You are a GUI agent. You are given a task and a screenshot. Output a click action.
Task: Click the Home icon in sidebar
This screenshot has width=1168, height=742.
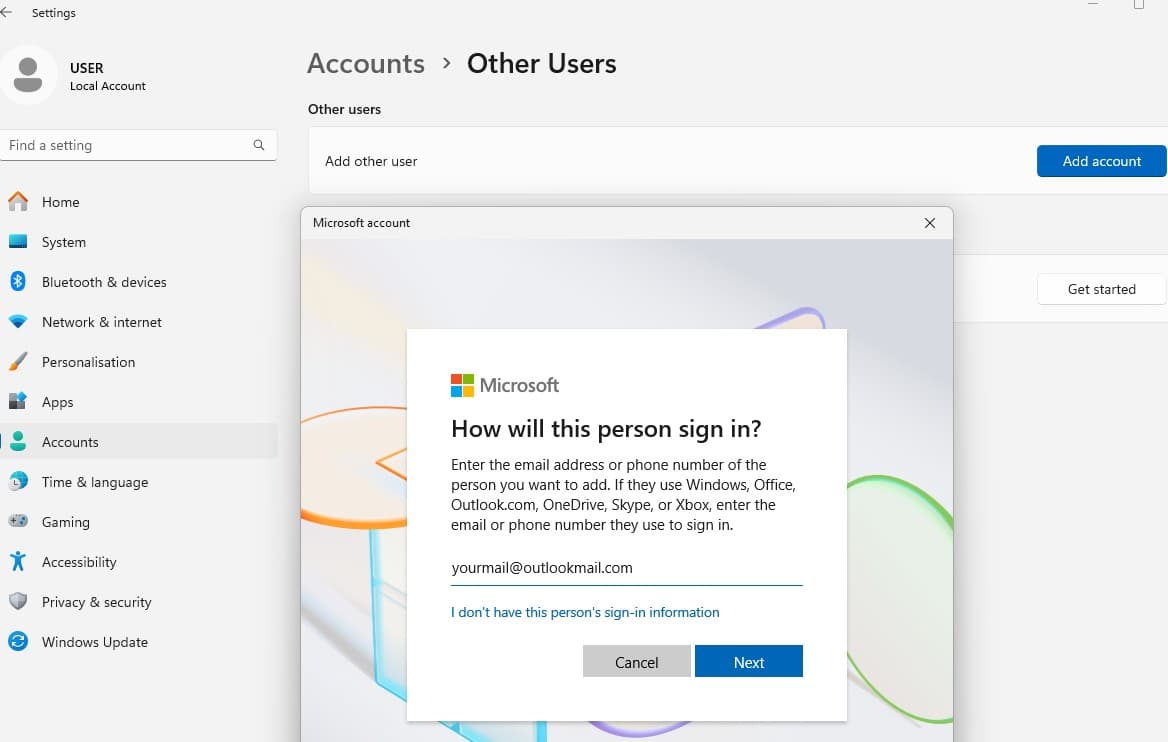click(18, 202)
